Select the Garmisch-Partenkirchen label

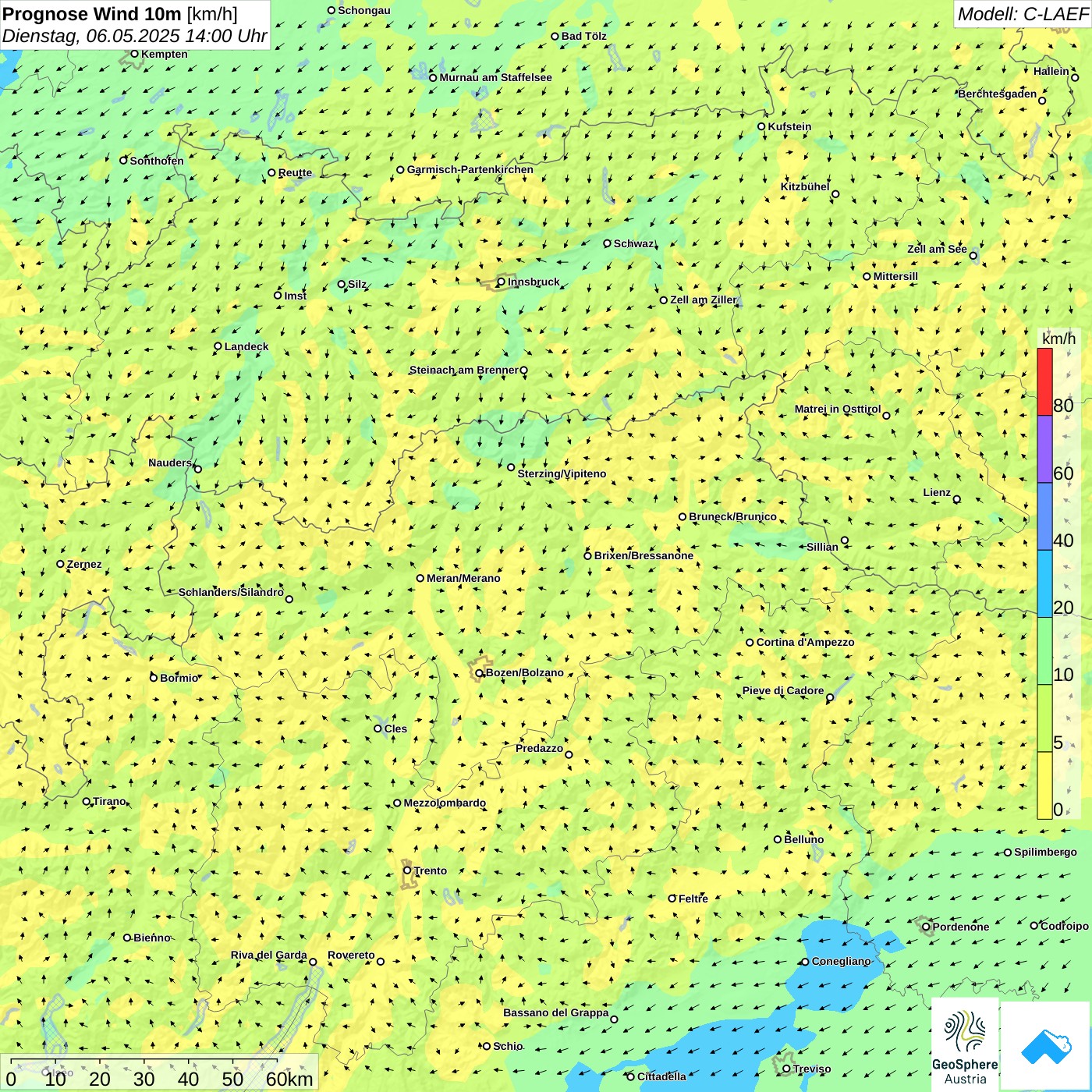[470, 169]
